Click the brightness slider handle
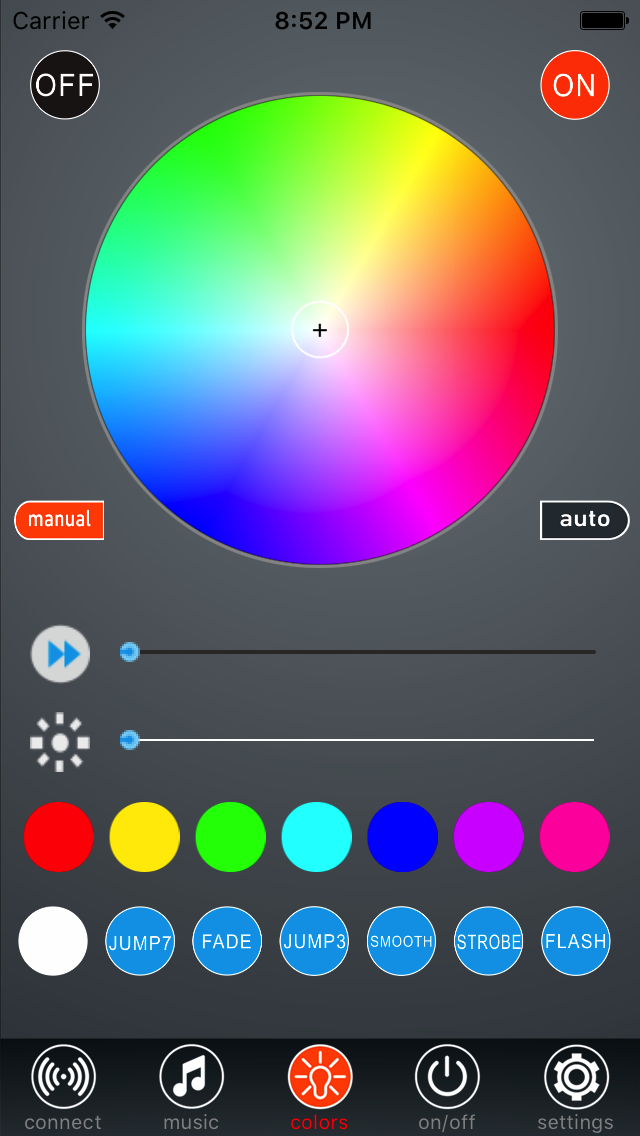The width and height of the screenshot is (640, 1136). (x=129, y=740)
